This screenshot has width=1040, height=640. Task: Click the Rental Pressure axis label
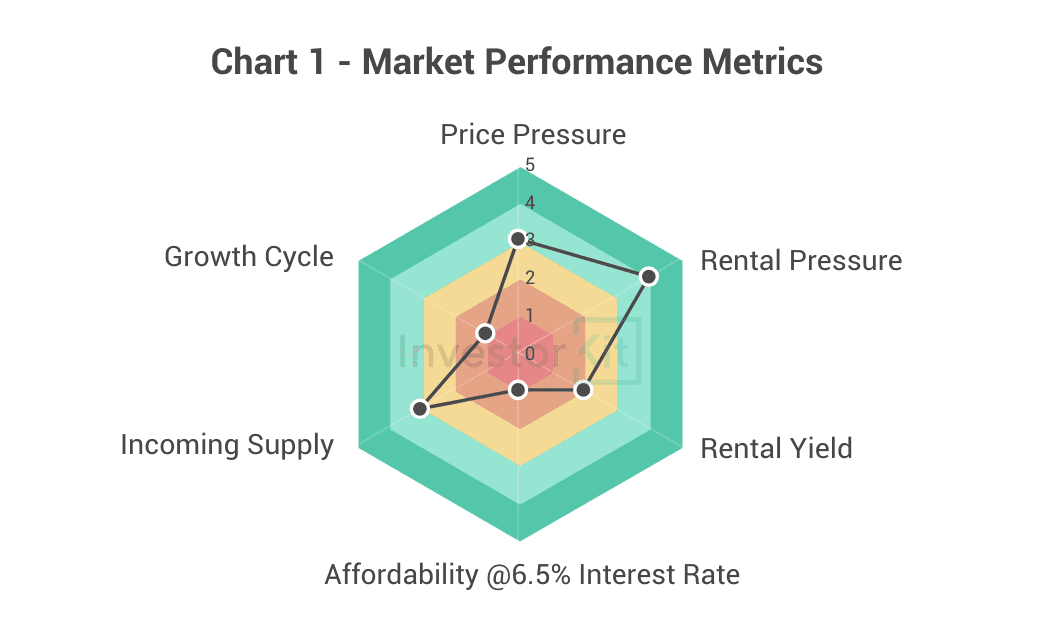[x=800, y=261]
